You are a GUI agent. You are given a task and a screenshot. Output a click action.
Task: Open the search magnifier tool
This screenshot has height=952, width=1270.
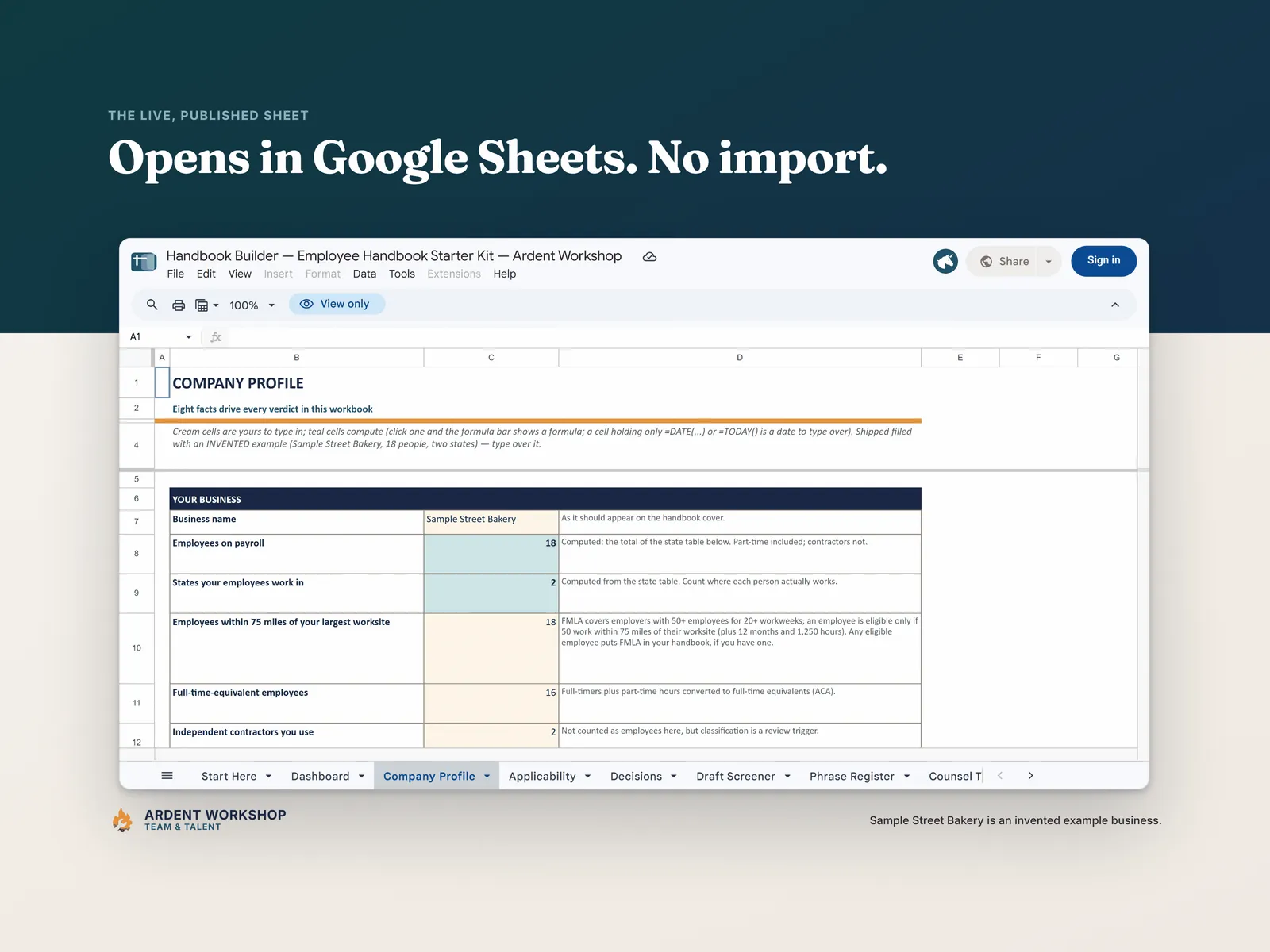pos(152,305)
